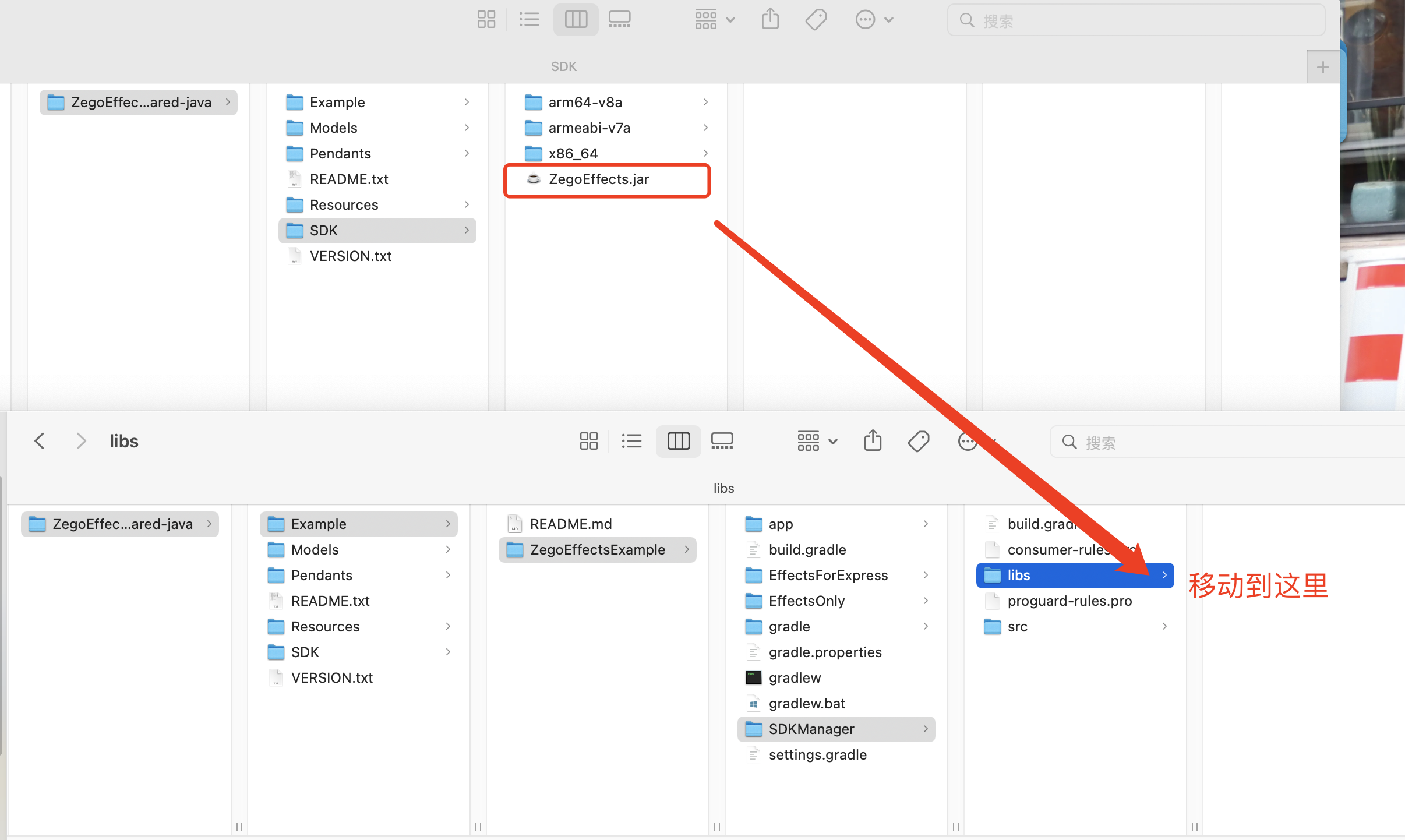Open more actions menu in upper SDK window

point(874,20)
